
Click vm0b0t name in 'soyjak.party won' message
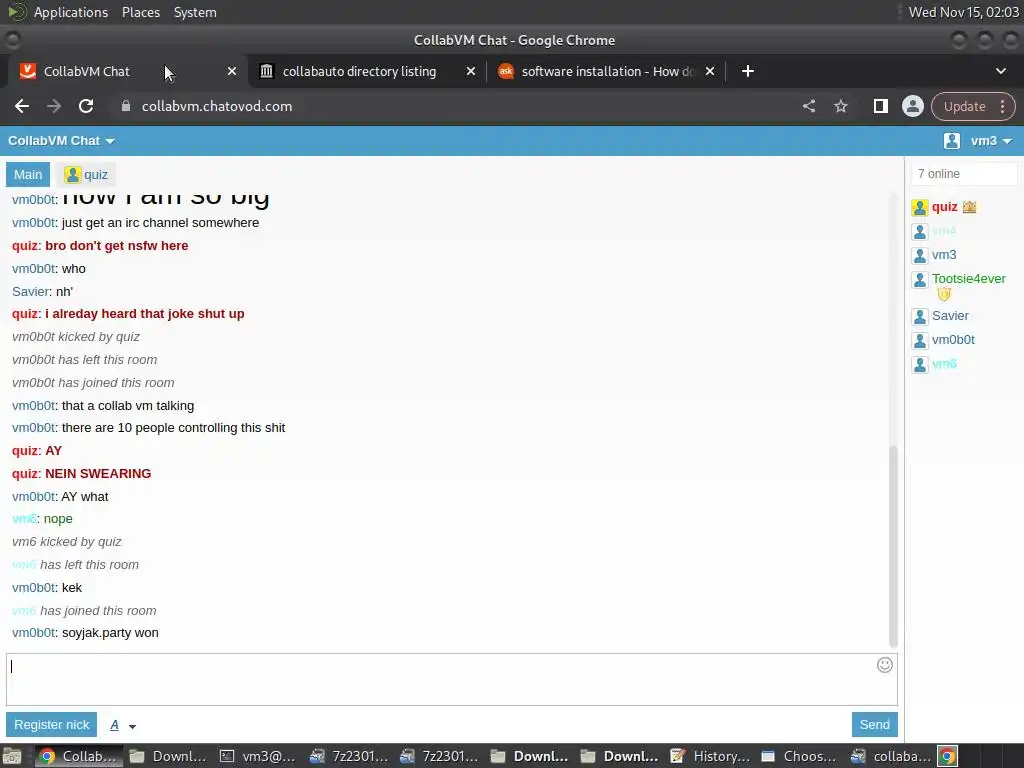click(x=33, y=633)
